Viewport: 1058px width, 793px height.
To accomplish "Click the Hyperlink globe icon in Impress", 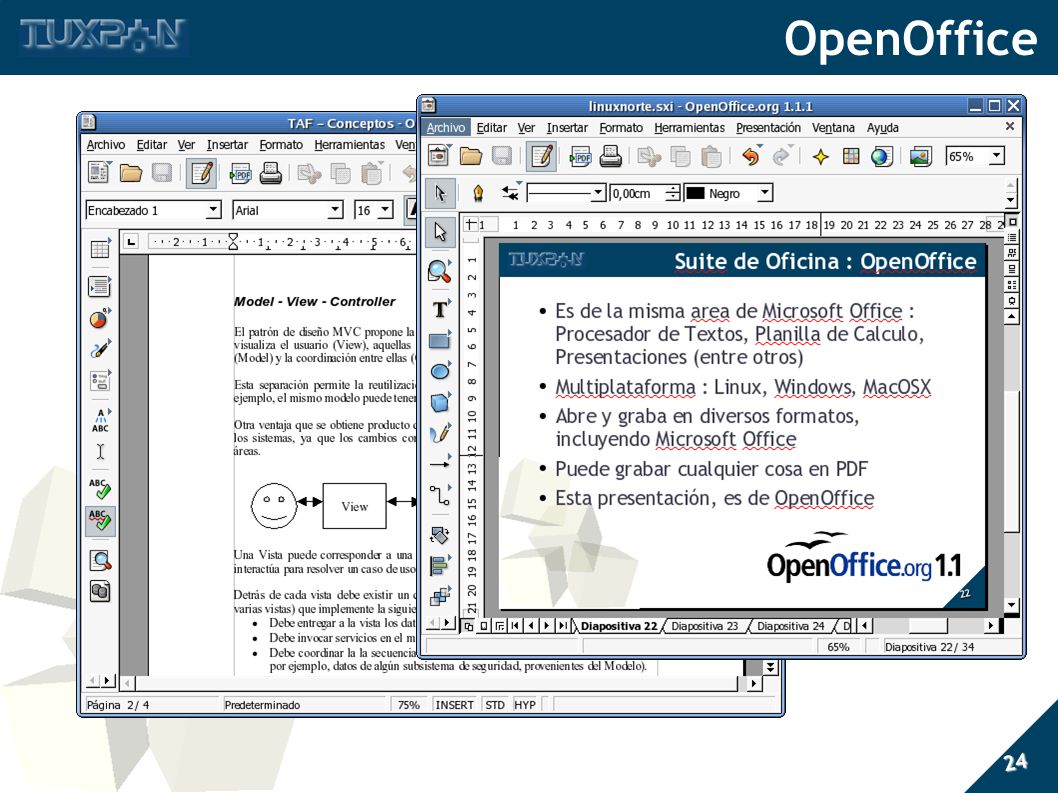I will (x=881, y=157).
